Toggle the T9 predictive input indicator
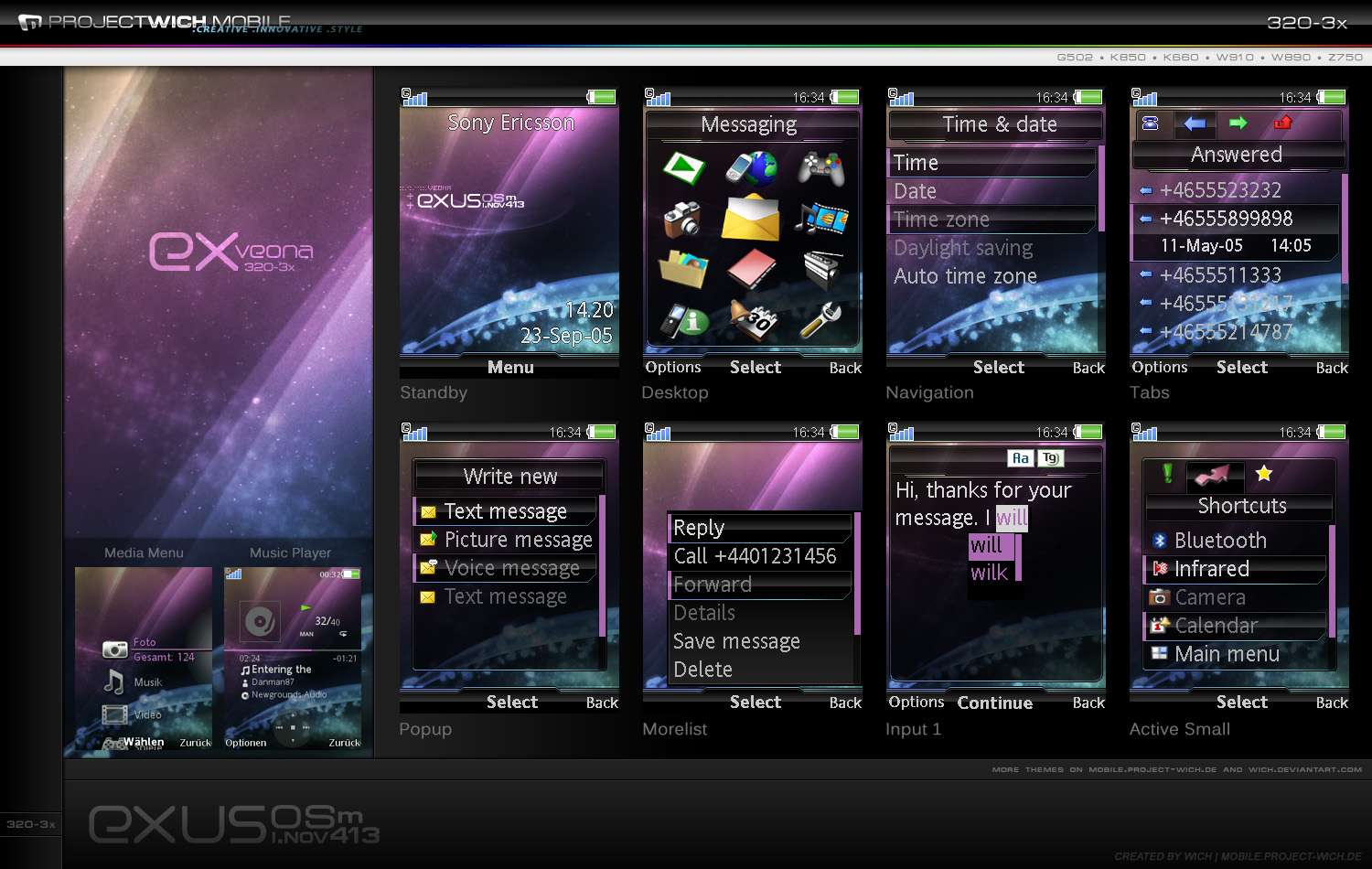Screen dimensions: 1372x869 [1050, 458]
